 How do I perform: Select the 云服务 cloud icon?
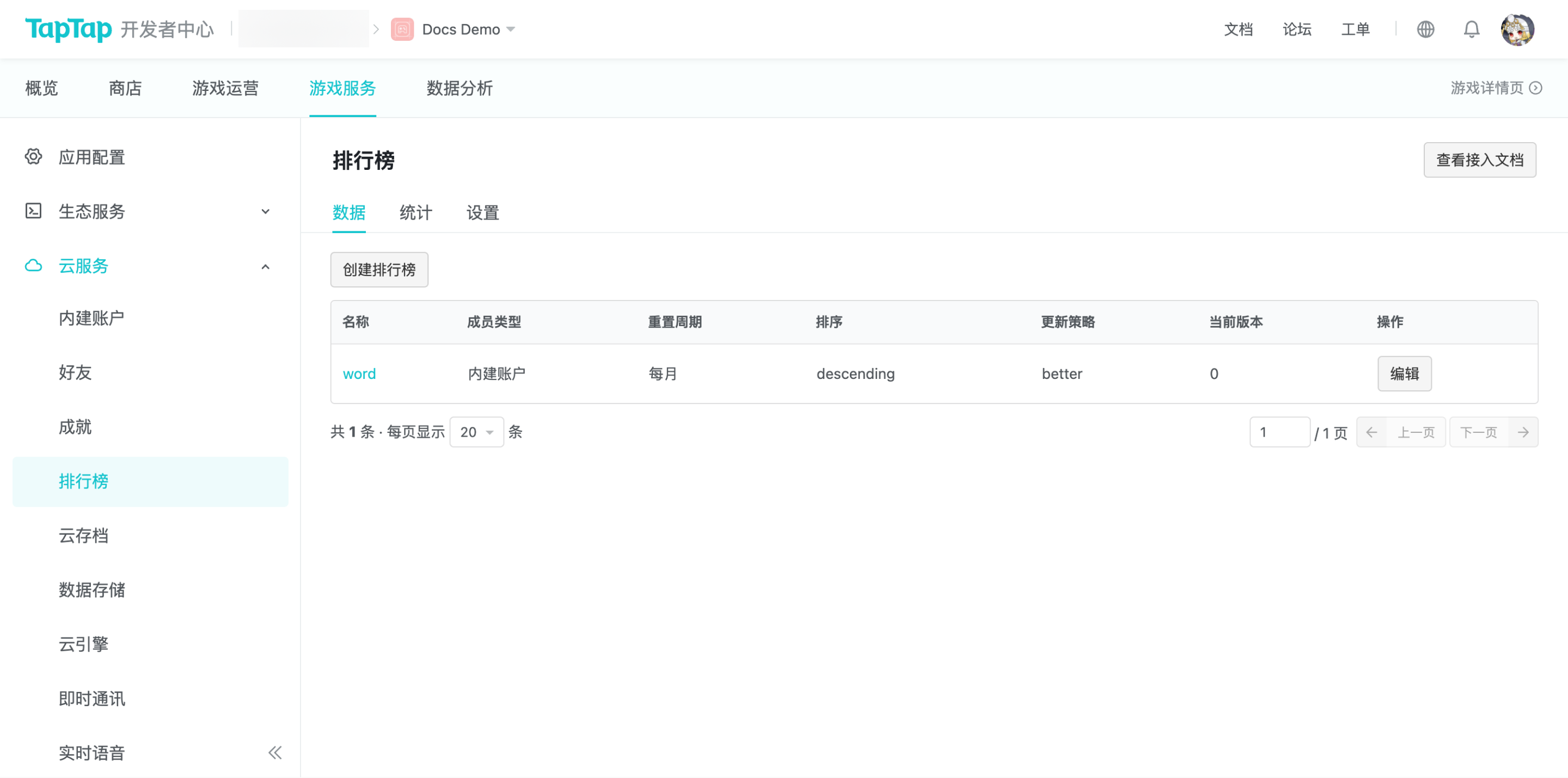[x=33, y=266]
